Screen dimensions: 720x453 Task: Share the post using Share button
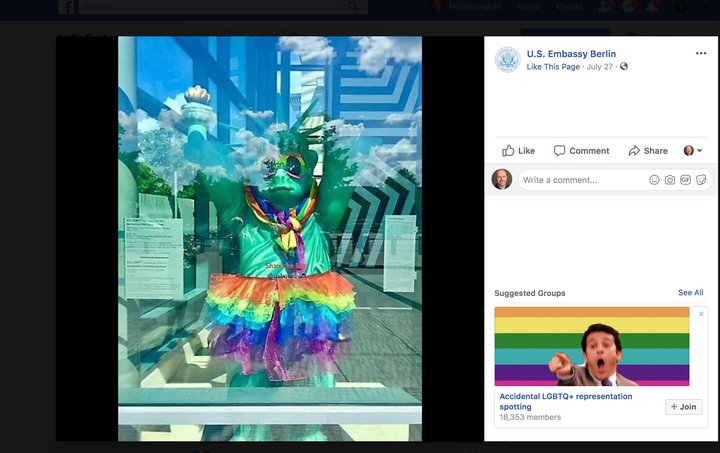648,151
